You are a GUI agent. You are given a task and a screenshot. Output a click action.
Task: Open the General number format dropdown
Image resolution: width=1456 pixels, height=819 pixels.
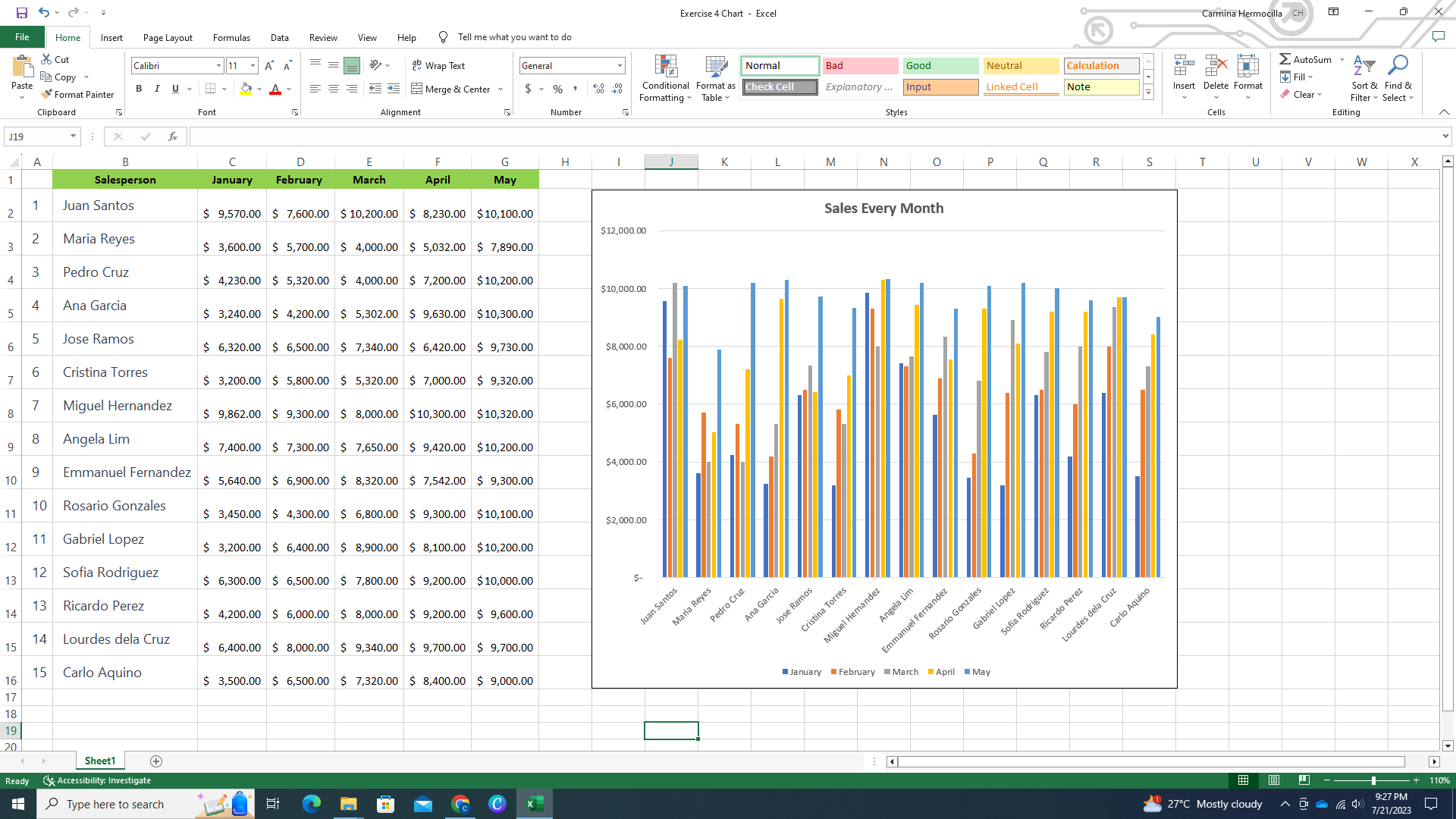(x=620, y=66)
